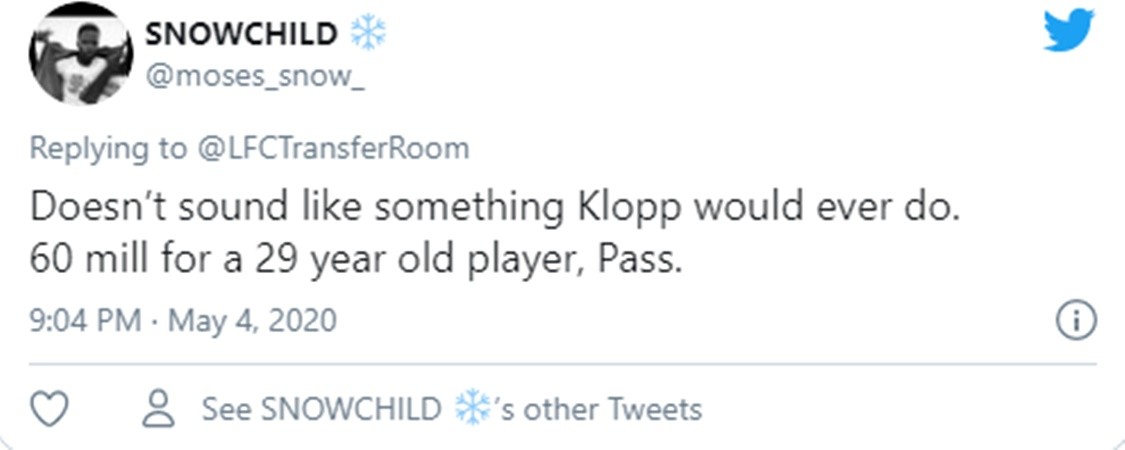Open the SNOWCHILD display name
1125x450 pixels.
tap(242, 34)
